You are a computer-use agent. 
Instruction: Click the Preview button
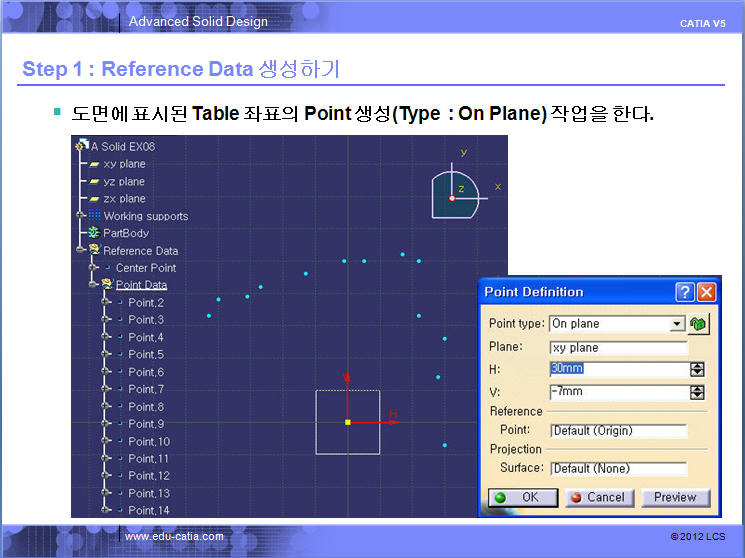675,497
